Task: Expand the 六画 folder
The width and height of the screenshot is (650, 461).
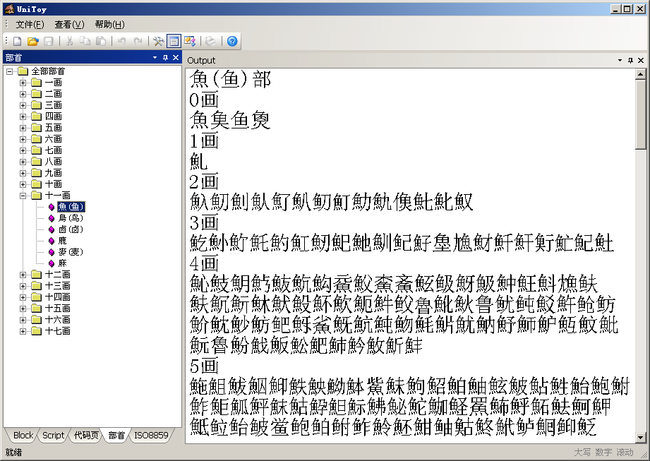Action: [23, 139]
